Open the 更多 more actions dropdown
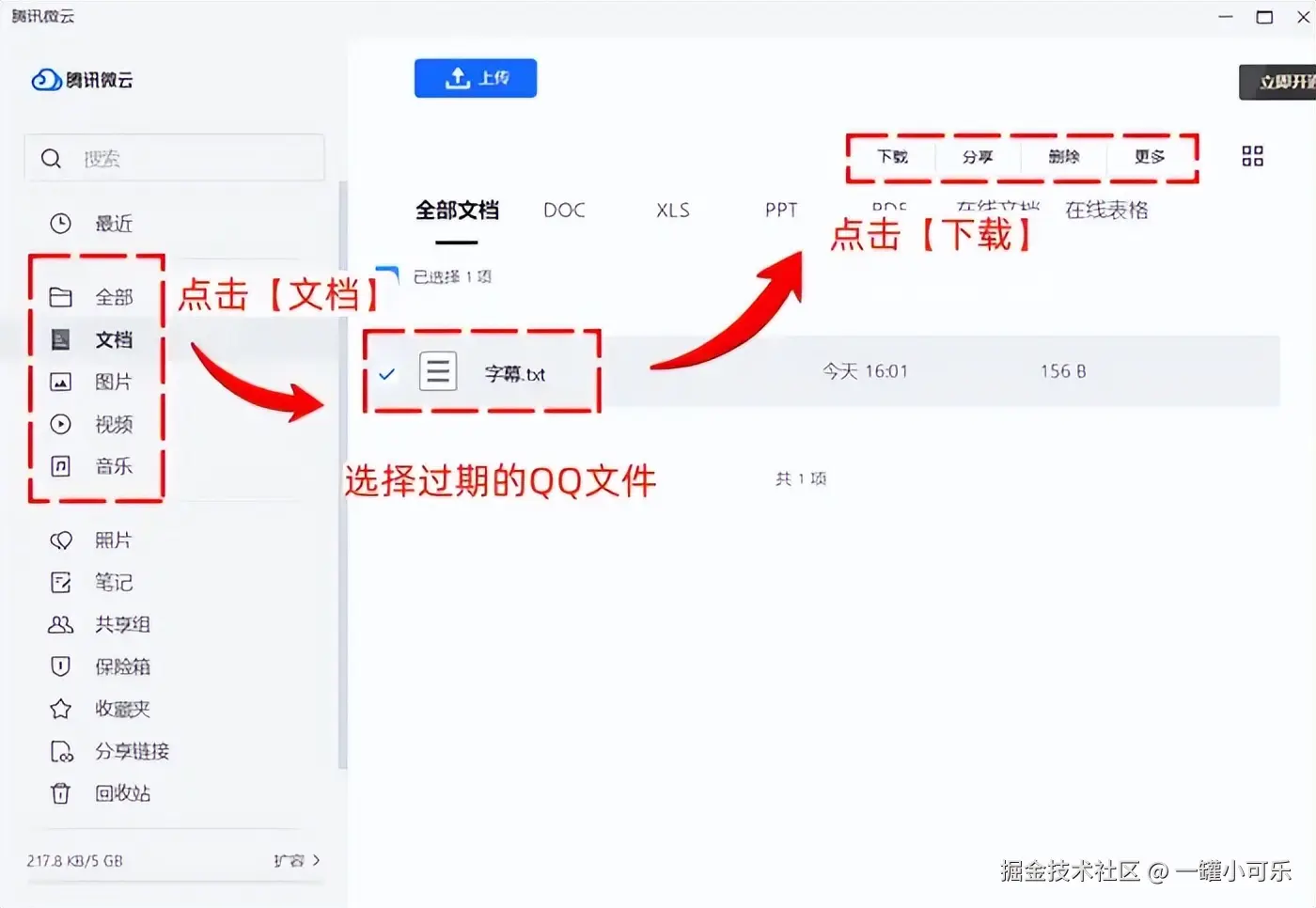 pos(1150,156)
